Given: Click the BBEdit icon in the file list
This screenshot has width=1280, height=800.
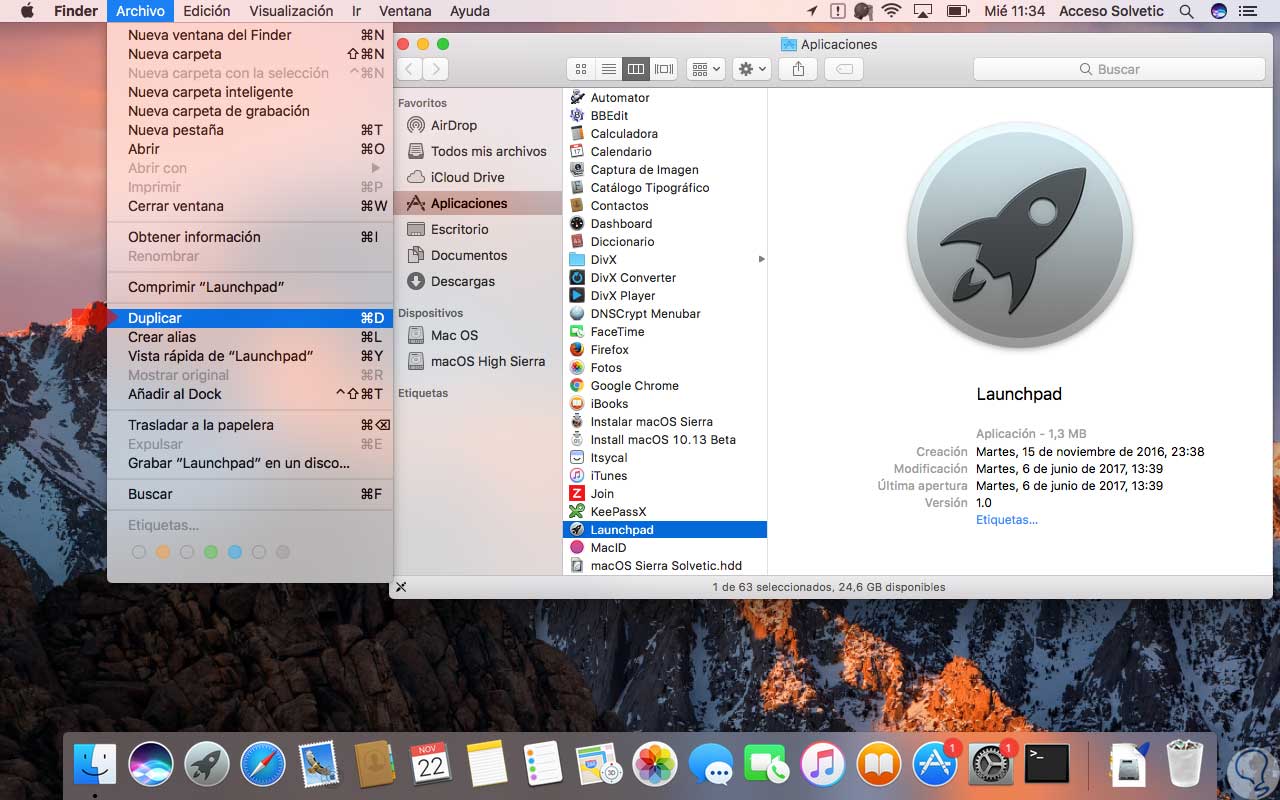Looking at the screenshot, I should 577,116.
